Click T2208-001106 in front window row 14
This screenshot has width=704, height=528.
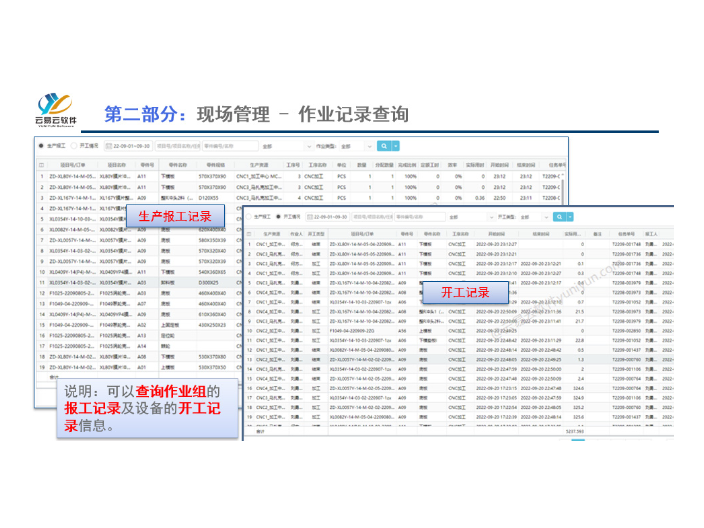pos(626,369)
